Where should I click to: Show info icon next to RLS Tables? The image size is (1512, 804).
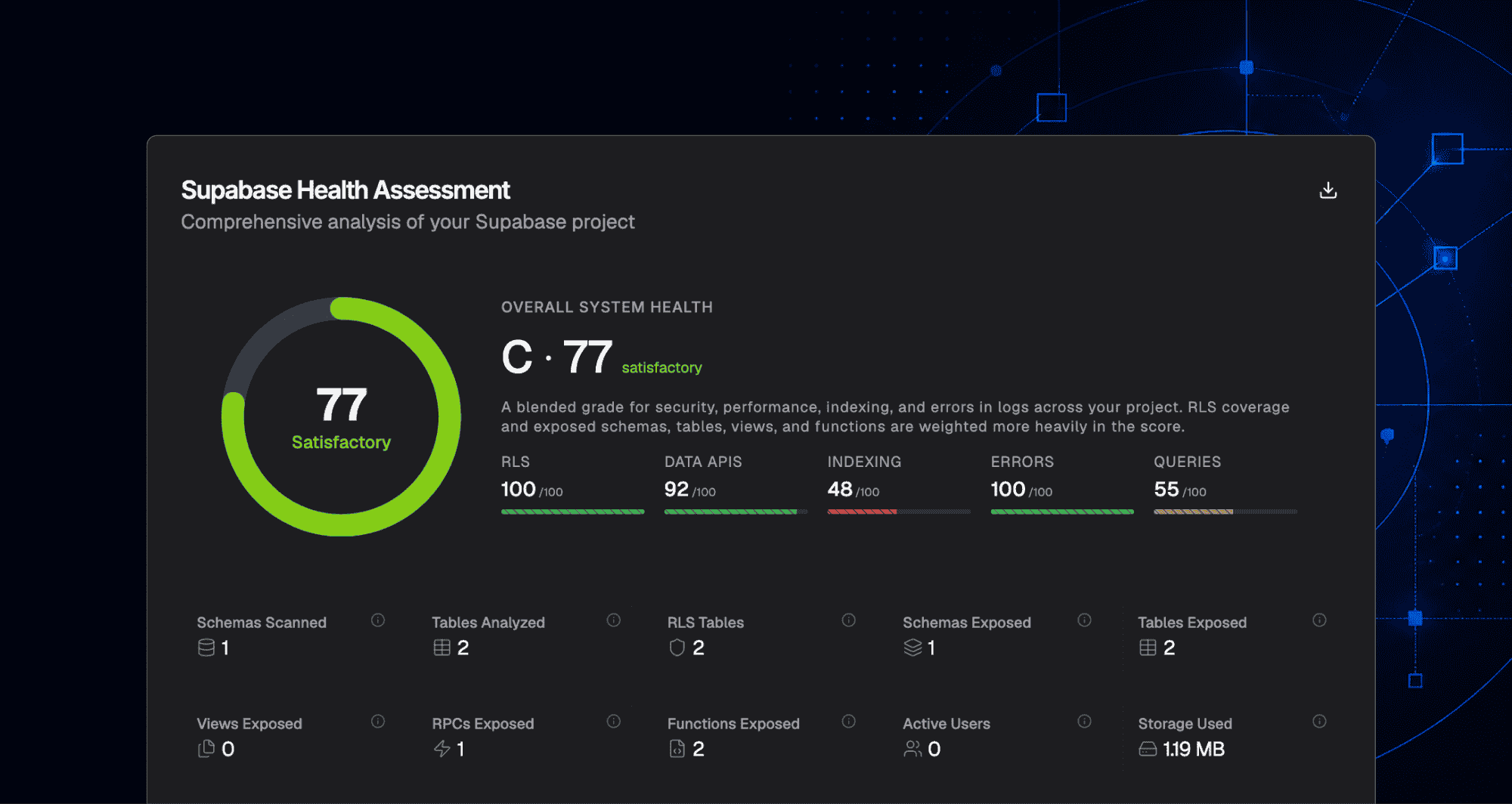849,620
